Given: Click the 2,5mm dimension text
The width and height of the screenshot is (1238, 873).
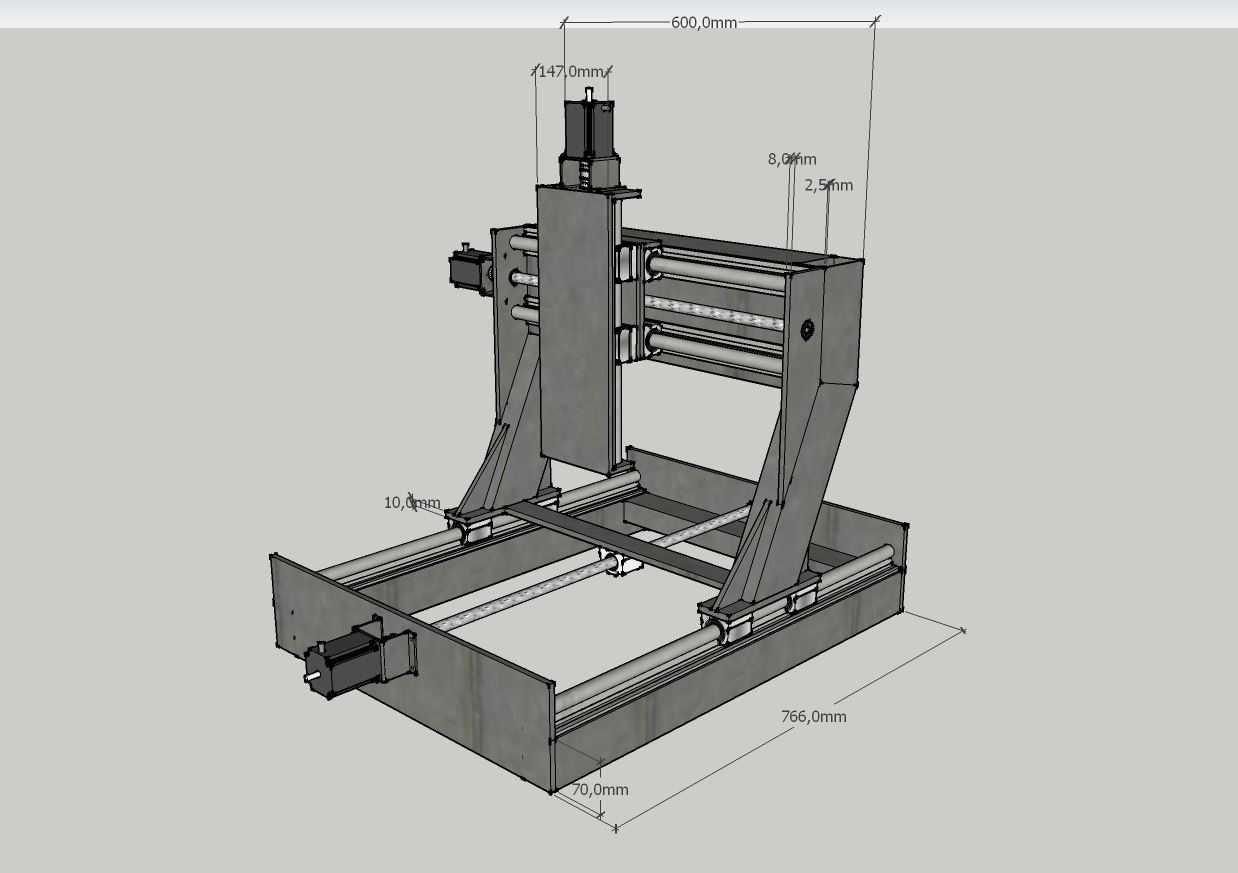Looking at the screenshot, I should [829, 185].
